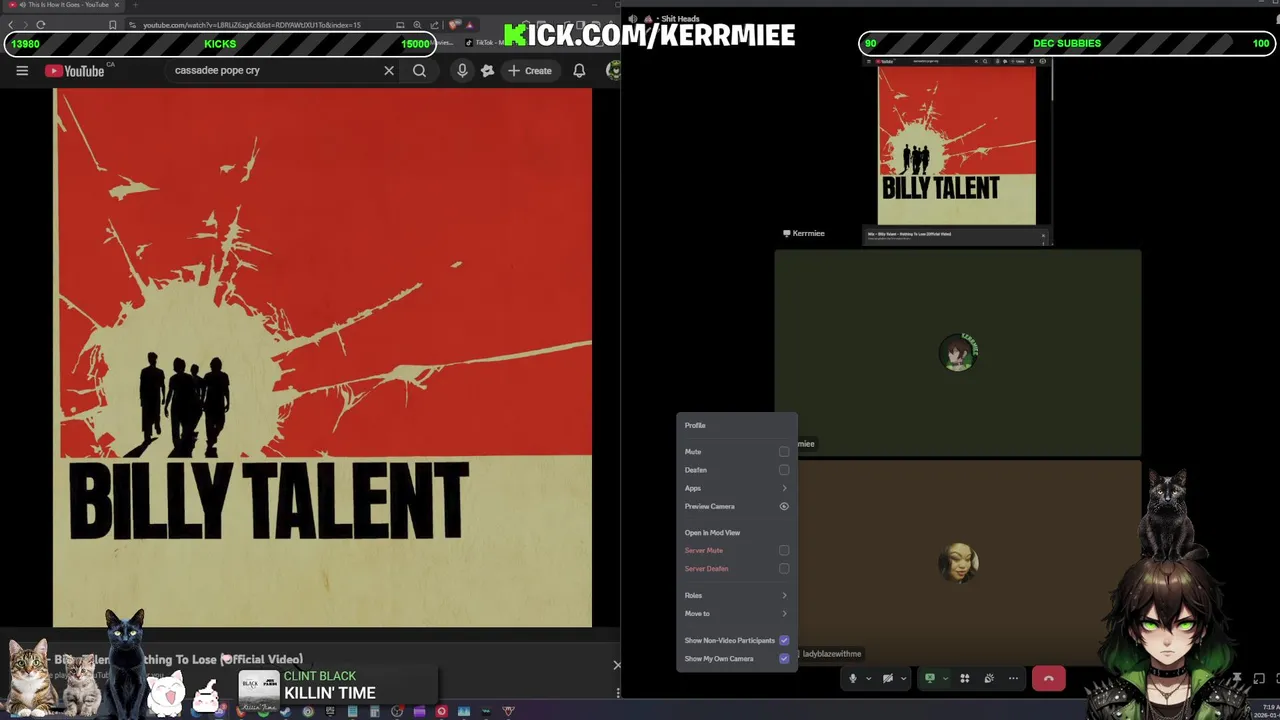Click the YouTube Create button

point(530,71)
